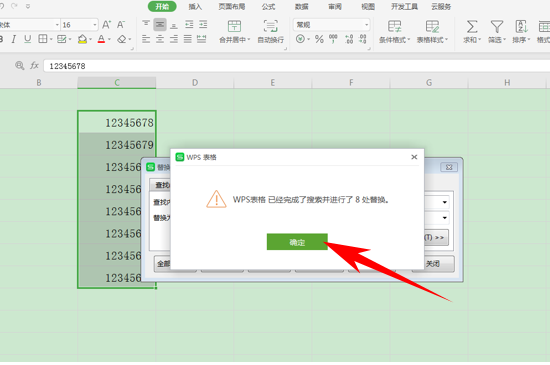550x365 pixels.
Task: Click the filter funnel icon
Action: click(x=497, y=27)
